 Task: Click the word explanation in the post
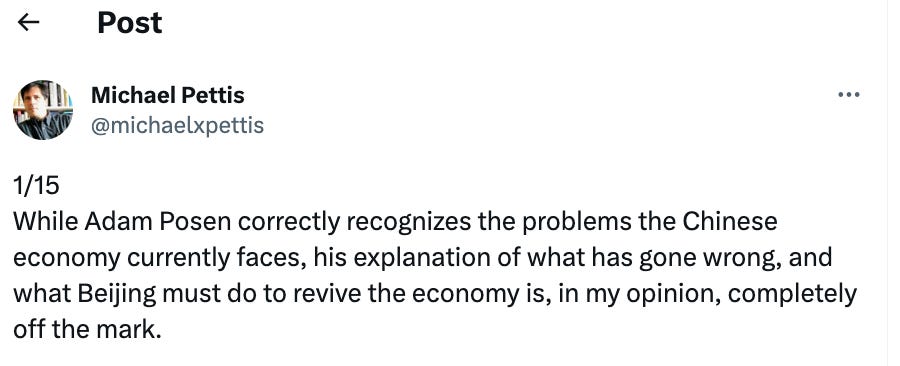tap(409, 259)
